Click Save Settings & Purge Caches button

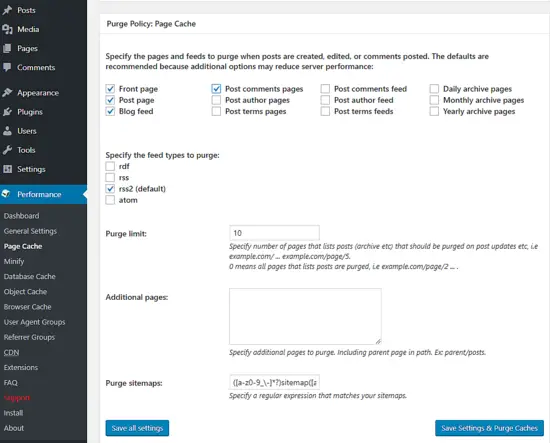(x=489, y=428)
